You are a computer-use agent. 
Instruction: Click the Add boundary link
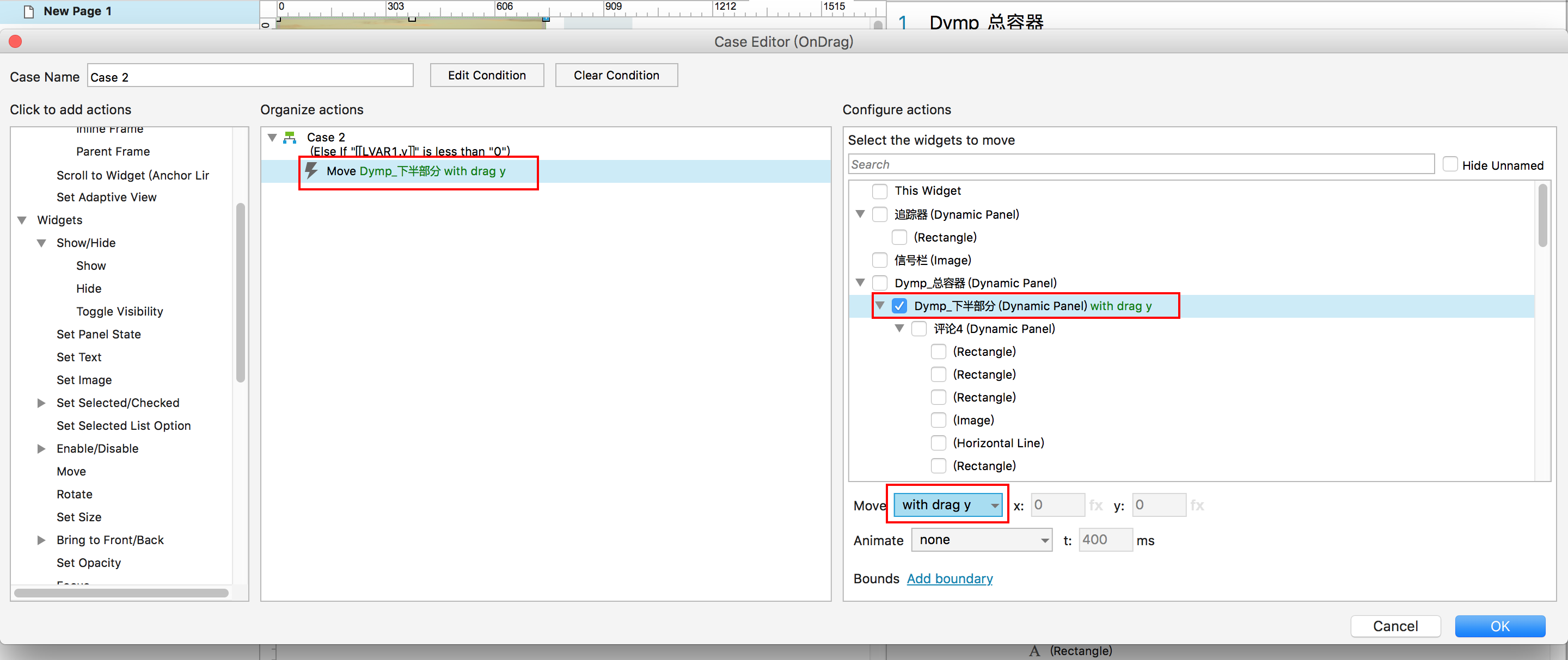pyautogui.click(x=949, y=578)
